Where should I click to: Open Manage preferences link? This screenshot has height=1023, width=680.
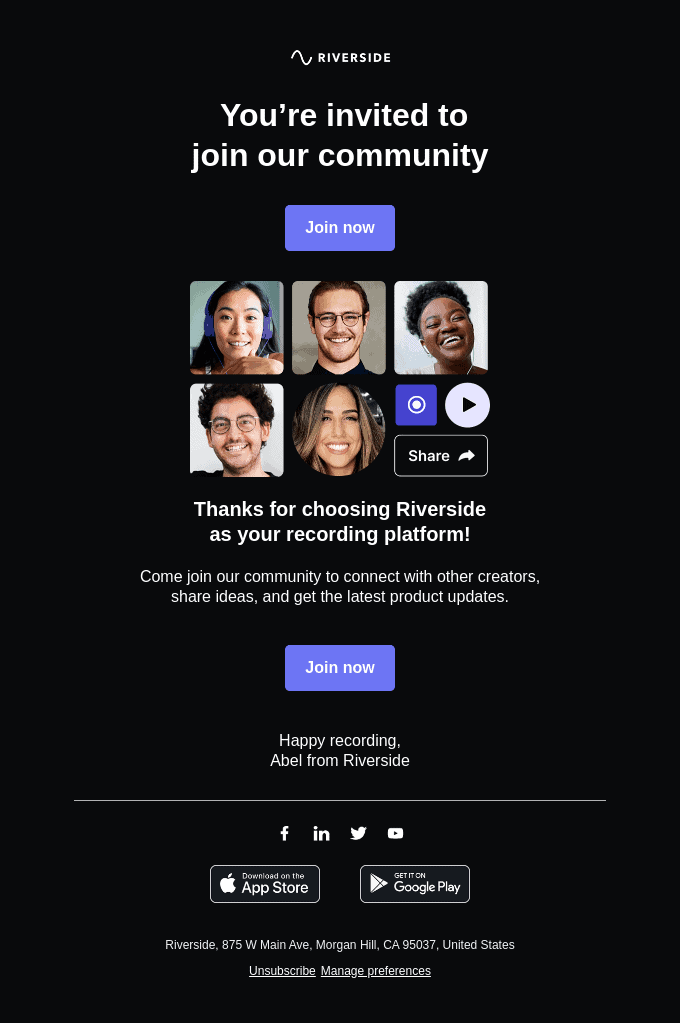(x=376, y=971)
